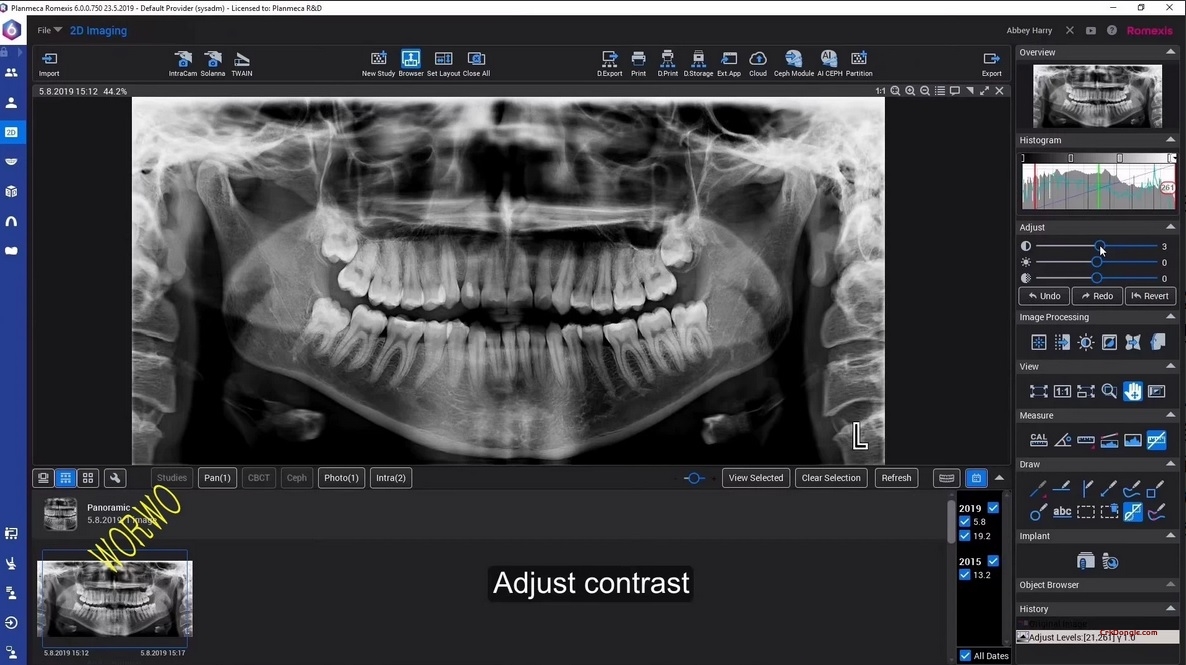Enable the All Dates checkbox
The height and width of the screenshot is (665, 1186).
point(963,655)
